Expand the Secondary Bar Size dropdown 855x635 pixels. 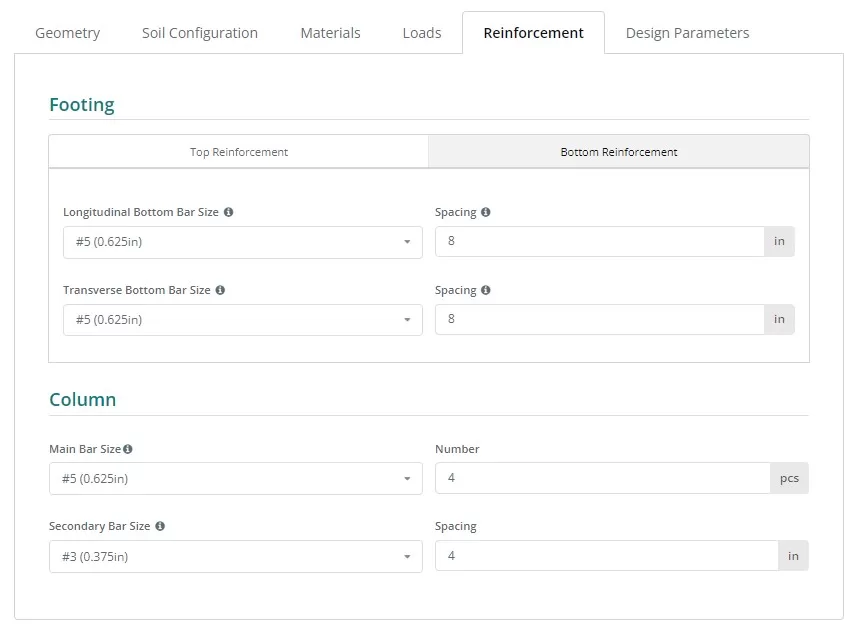click(236, 557)
